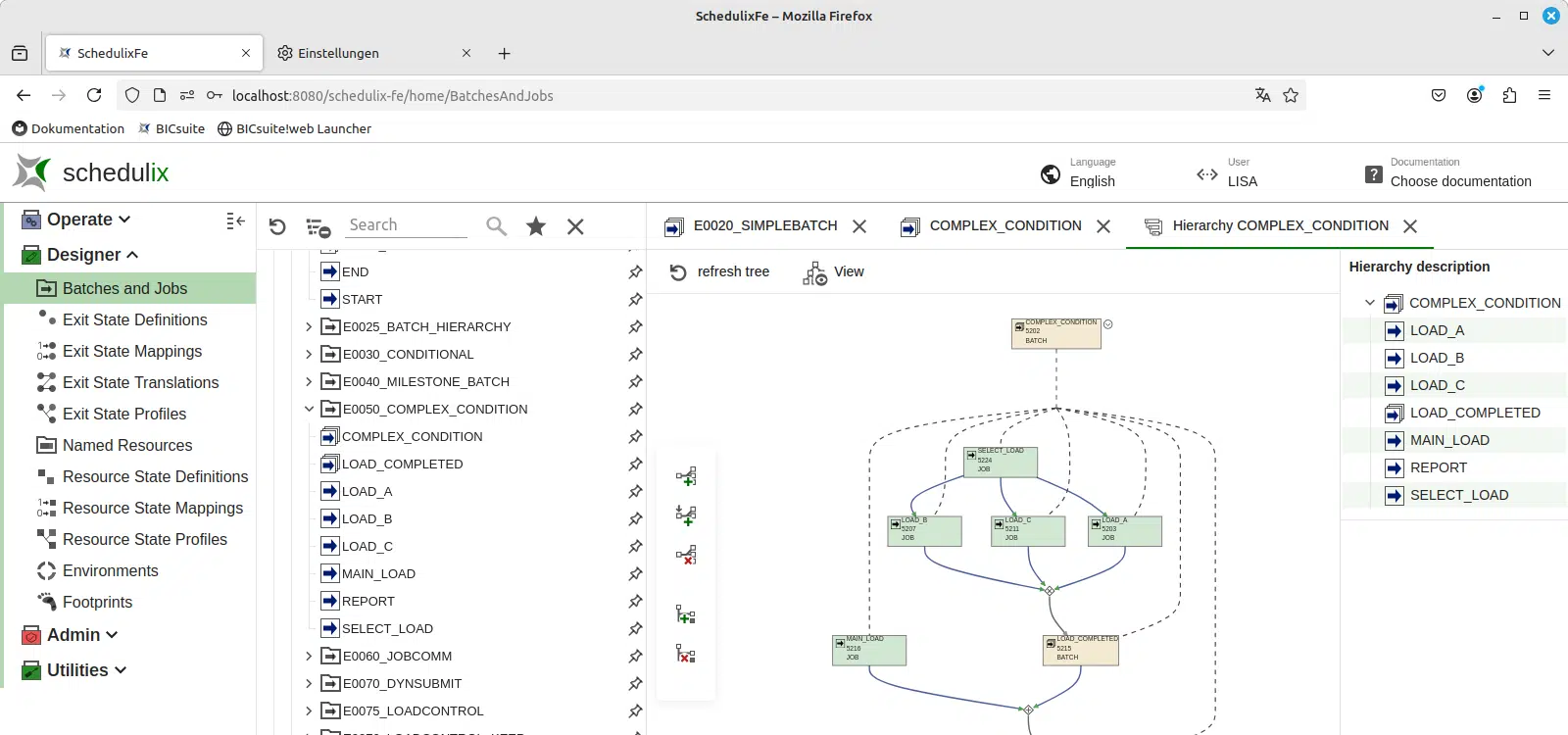1568x735 pixels.
Task: Click branch icon with down arrow and plus
Action: (686, 515)
